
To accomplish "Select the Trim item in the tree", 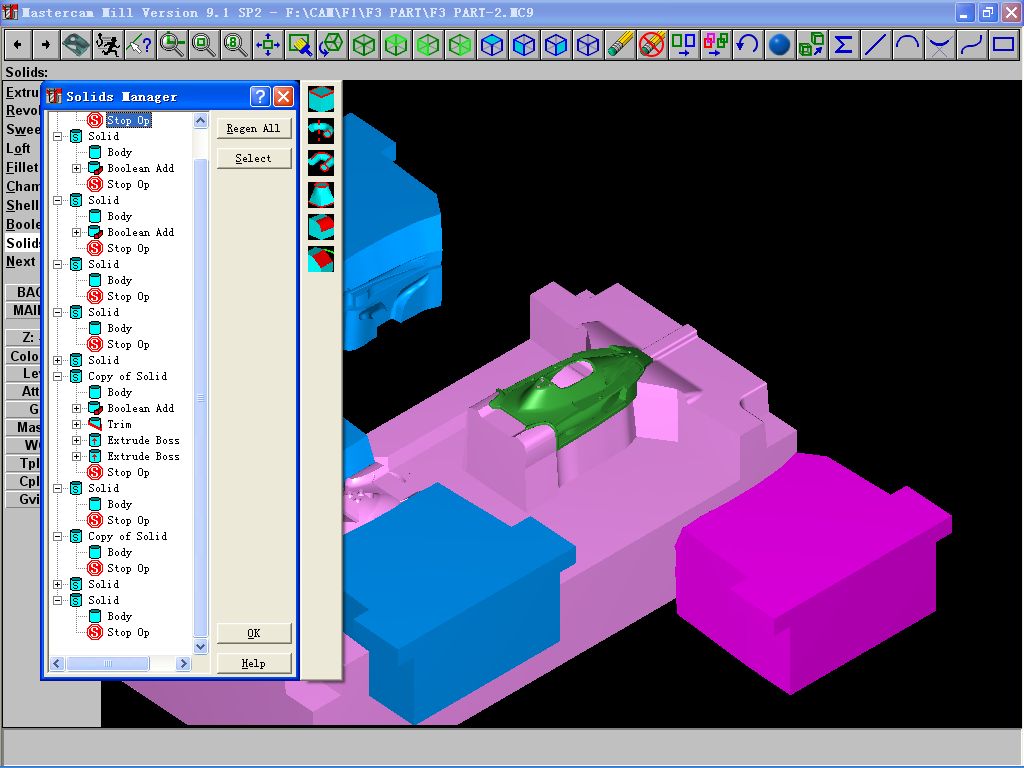I will coord(120,424).
